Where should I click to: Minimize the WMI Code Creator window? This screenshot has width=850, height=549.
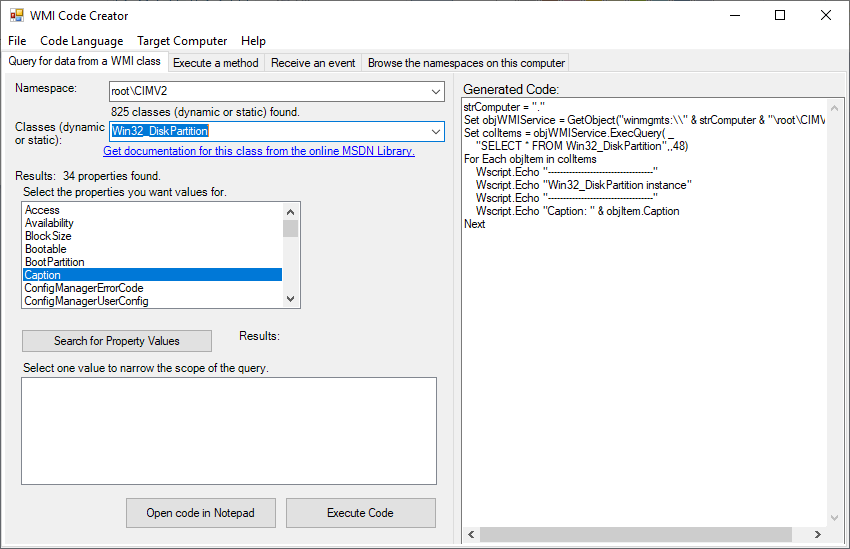[735, 15]
